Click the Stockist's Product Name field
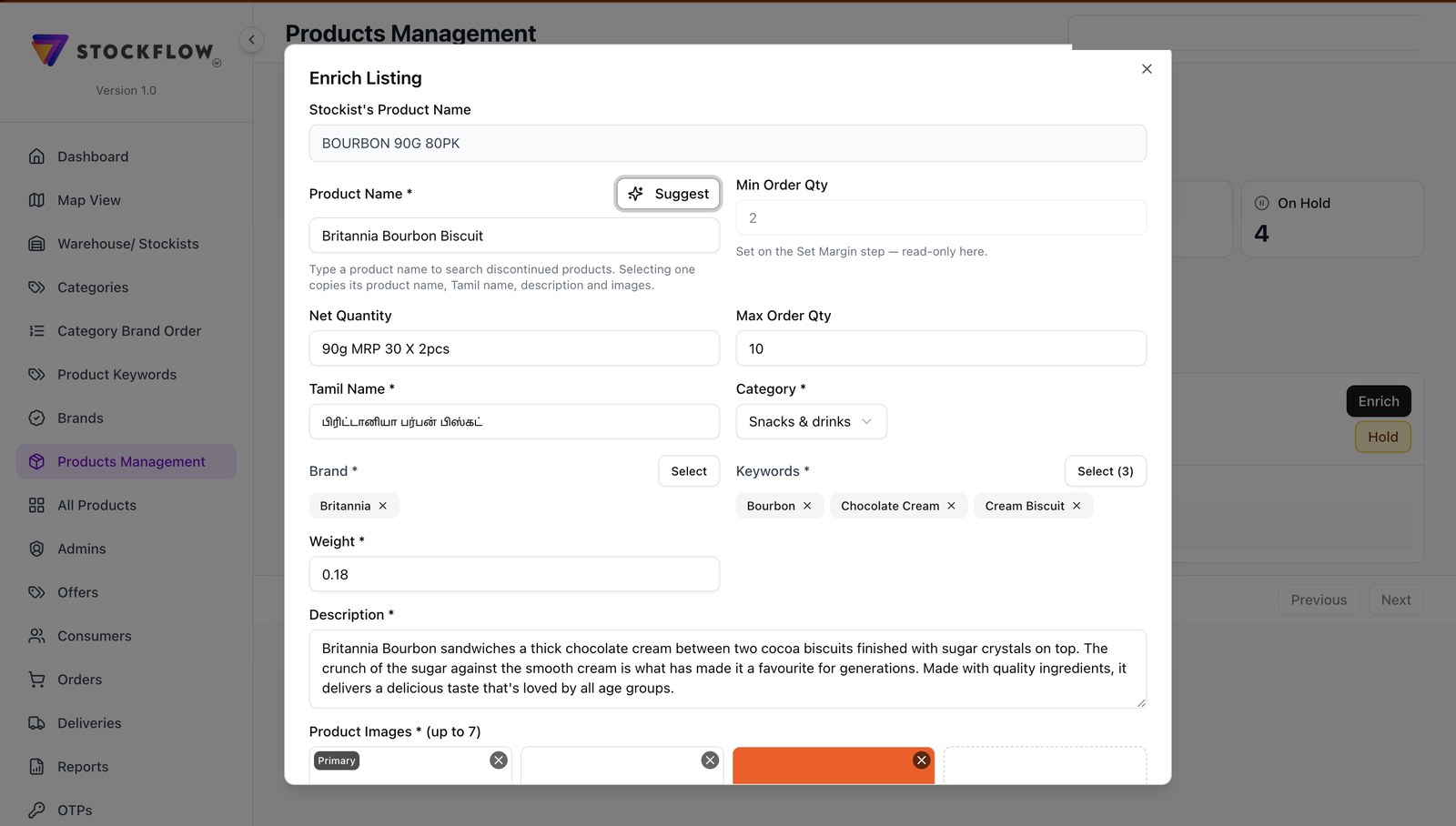 728,144
